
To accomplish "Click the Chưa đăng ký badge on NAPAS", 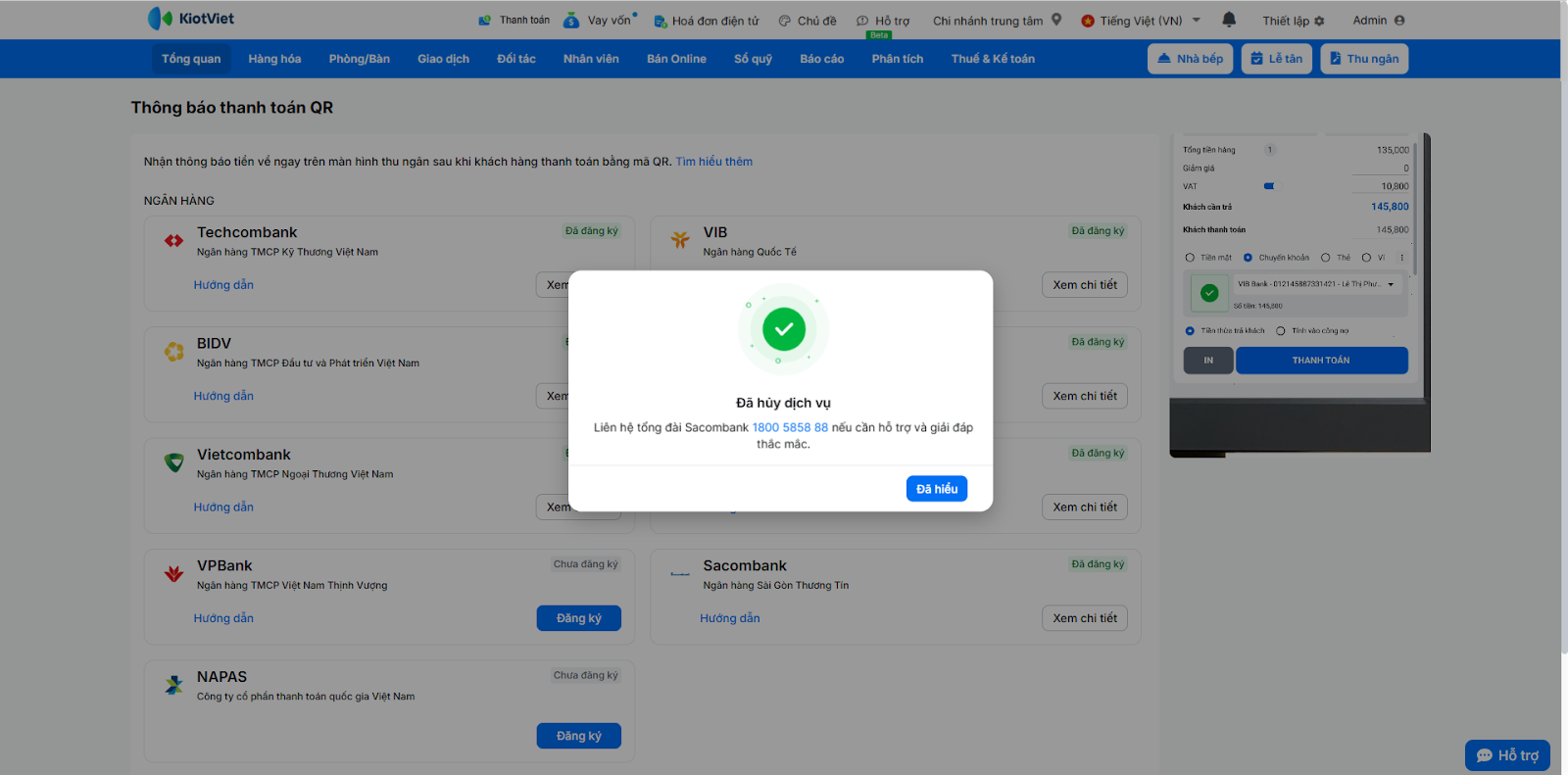I will [586, 675].
